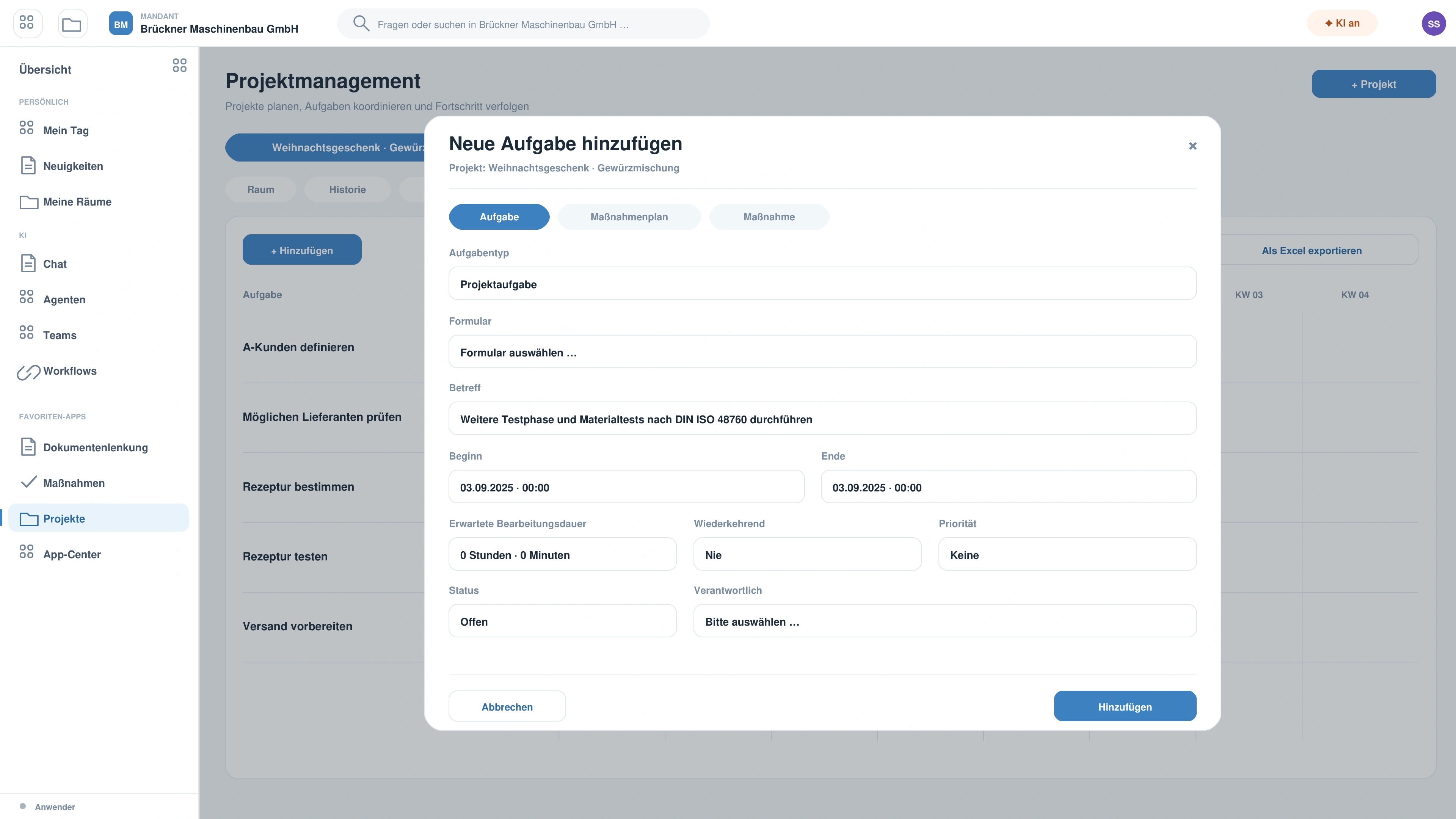Click the Hinzufügen button in dialog footer
Viewport: 1456px width, 819px height.
pos(1125,706)
